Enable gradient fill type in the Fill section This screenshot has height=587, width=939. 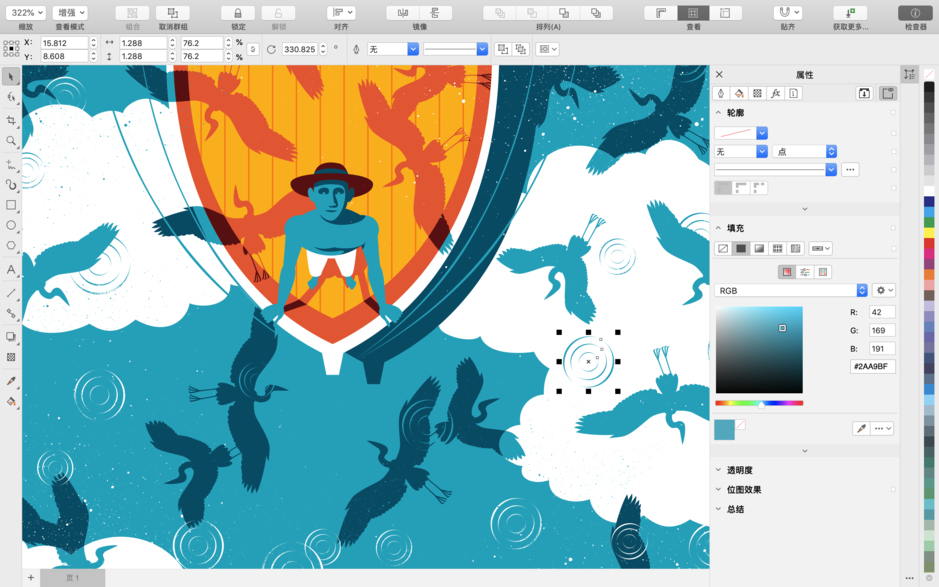click(x=757, y=247)
